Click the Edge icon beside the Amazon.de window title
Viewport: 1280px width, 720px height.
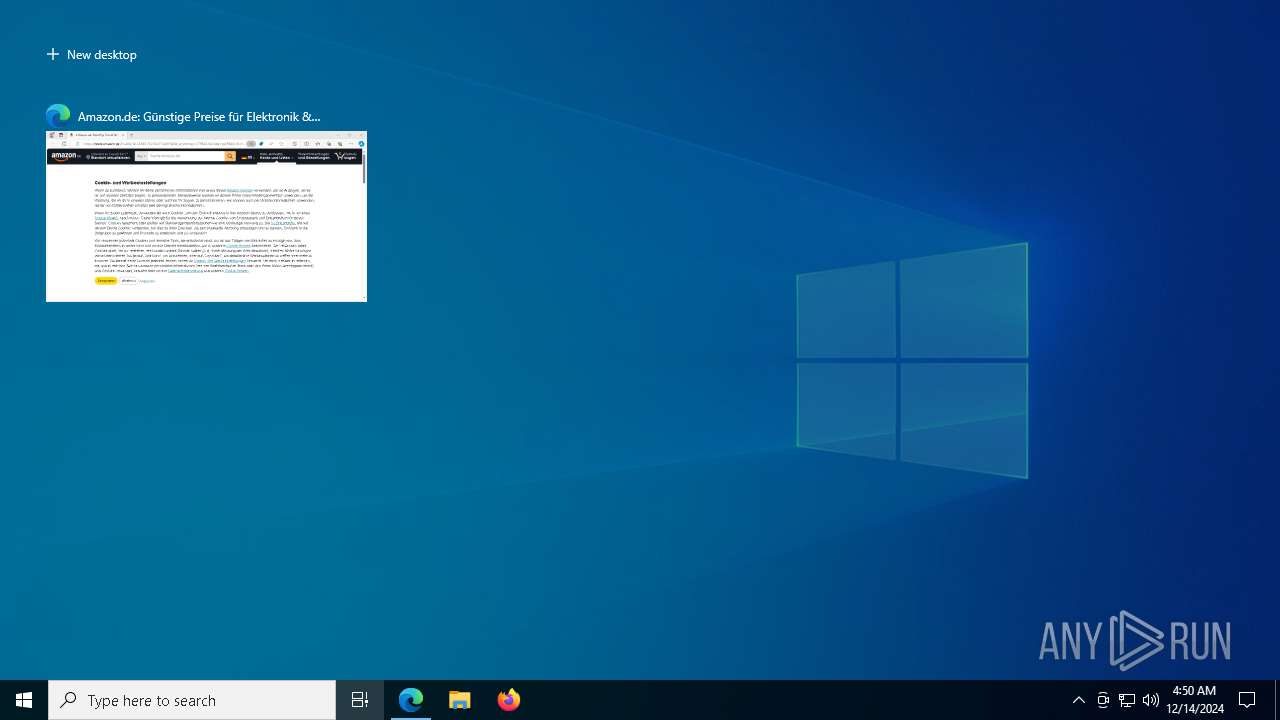(58, 116)
